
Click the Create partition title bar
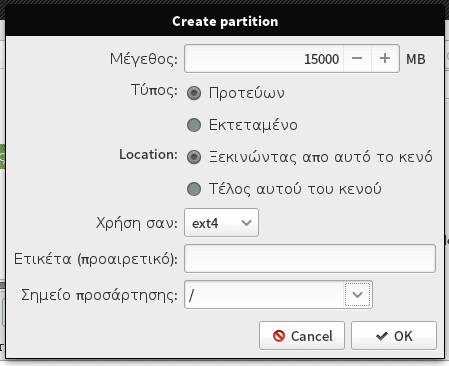tap(225, 22)
